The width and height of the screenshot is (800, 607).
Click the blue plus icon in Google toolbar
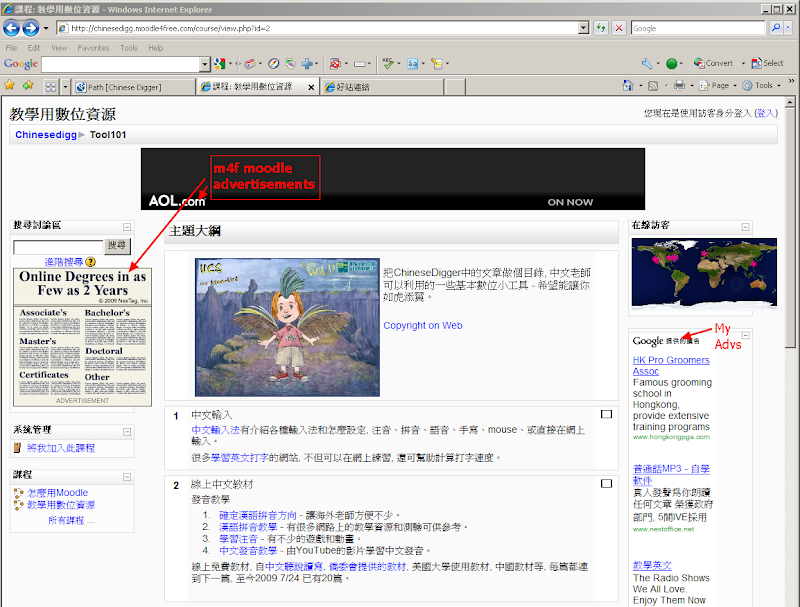pyautogui.click(x=307, y=64)
